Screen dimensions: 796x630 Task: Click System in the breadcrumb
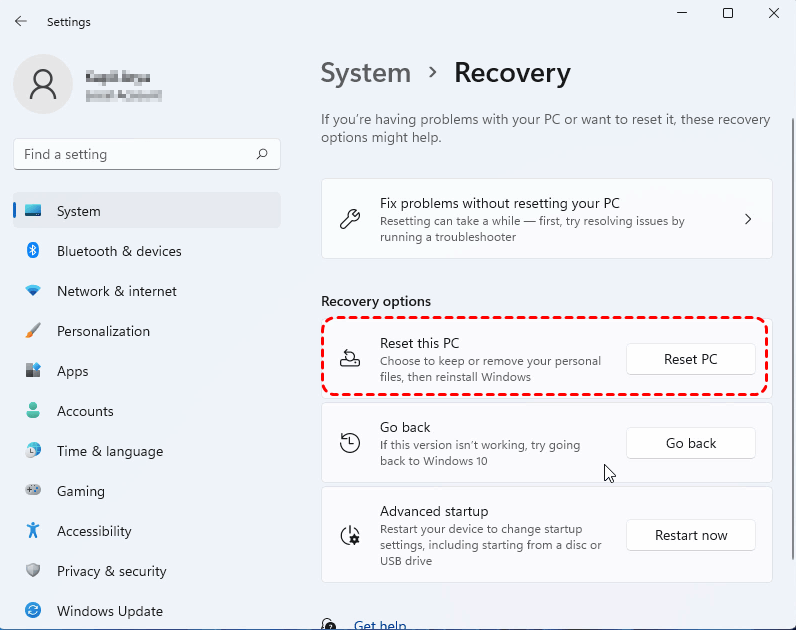click(366, 73)
